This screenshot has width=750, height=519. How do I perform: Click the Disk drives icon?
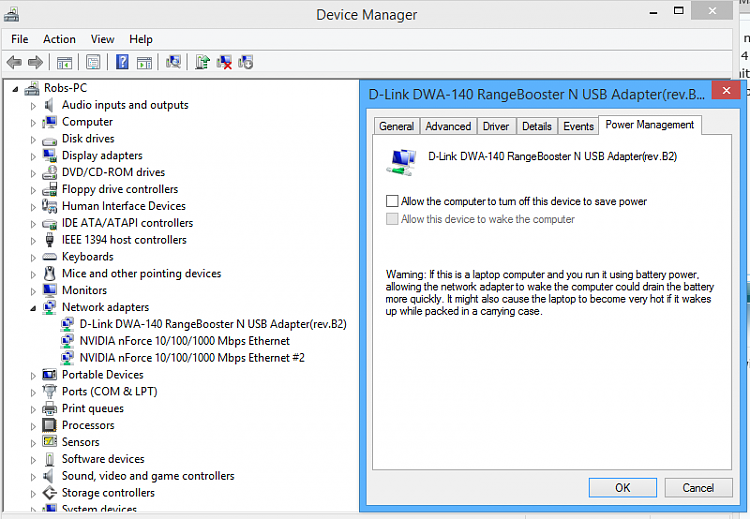click(49, 140)
